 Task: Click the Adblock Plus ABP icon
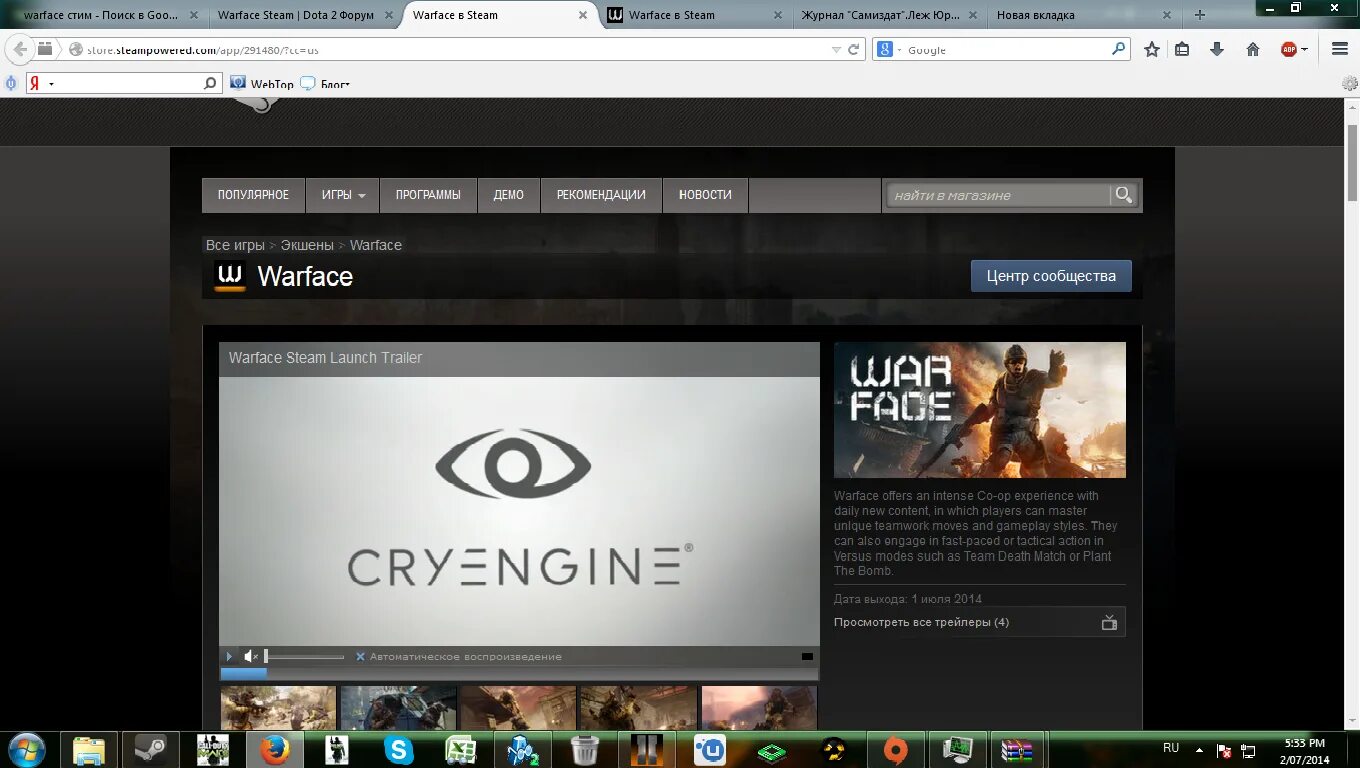click(x=1289, y=49)
